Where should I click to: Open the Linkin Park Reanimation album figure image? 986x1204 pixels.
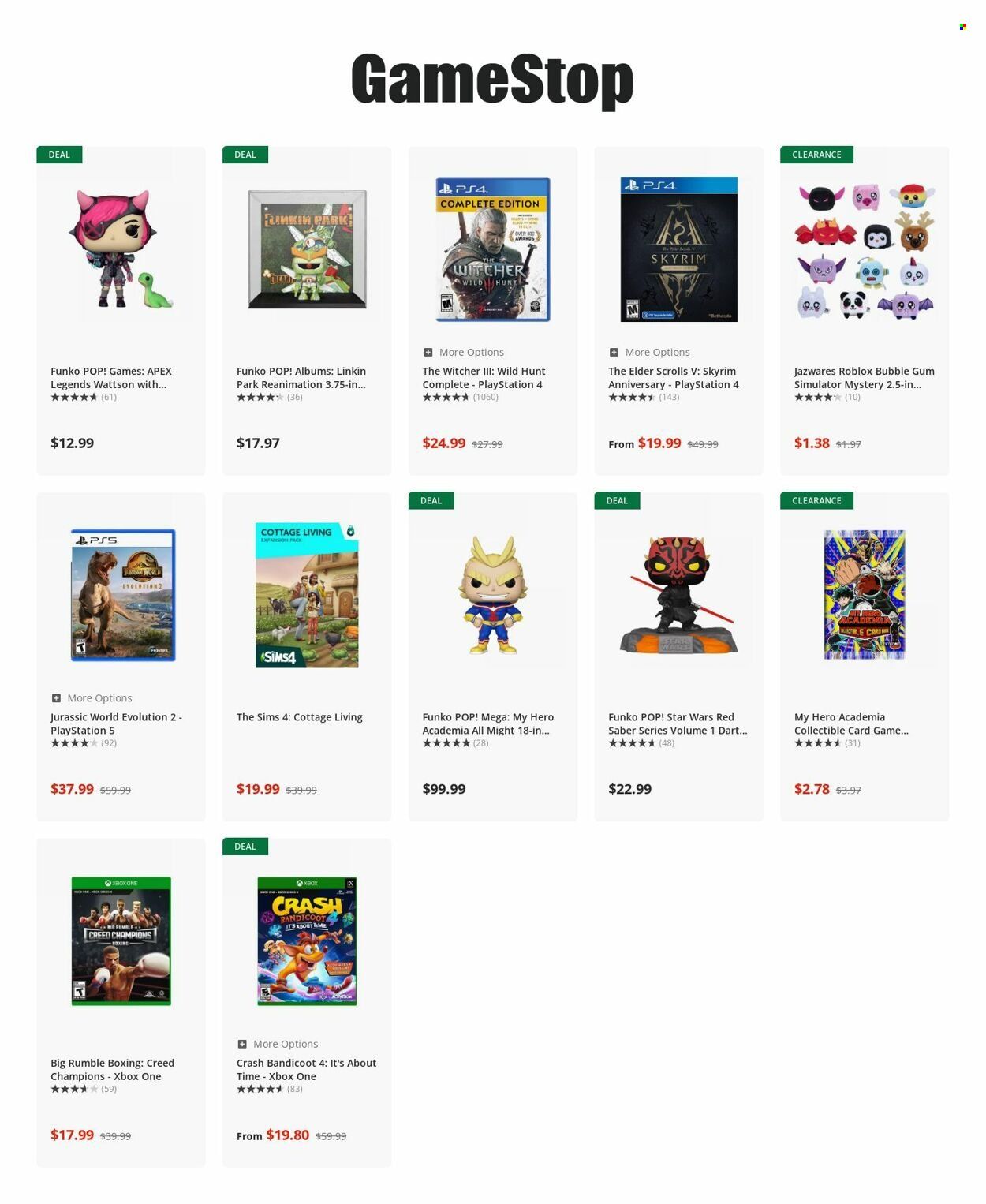tap(307, 249)
